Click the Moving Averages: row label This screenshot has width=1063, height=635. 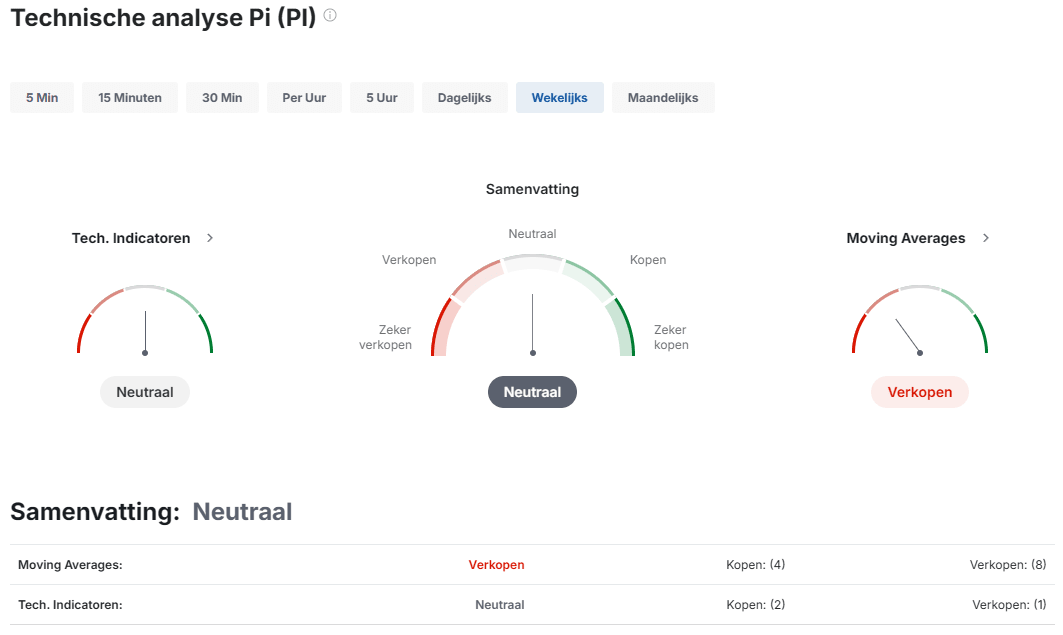point(71,565)
